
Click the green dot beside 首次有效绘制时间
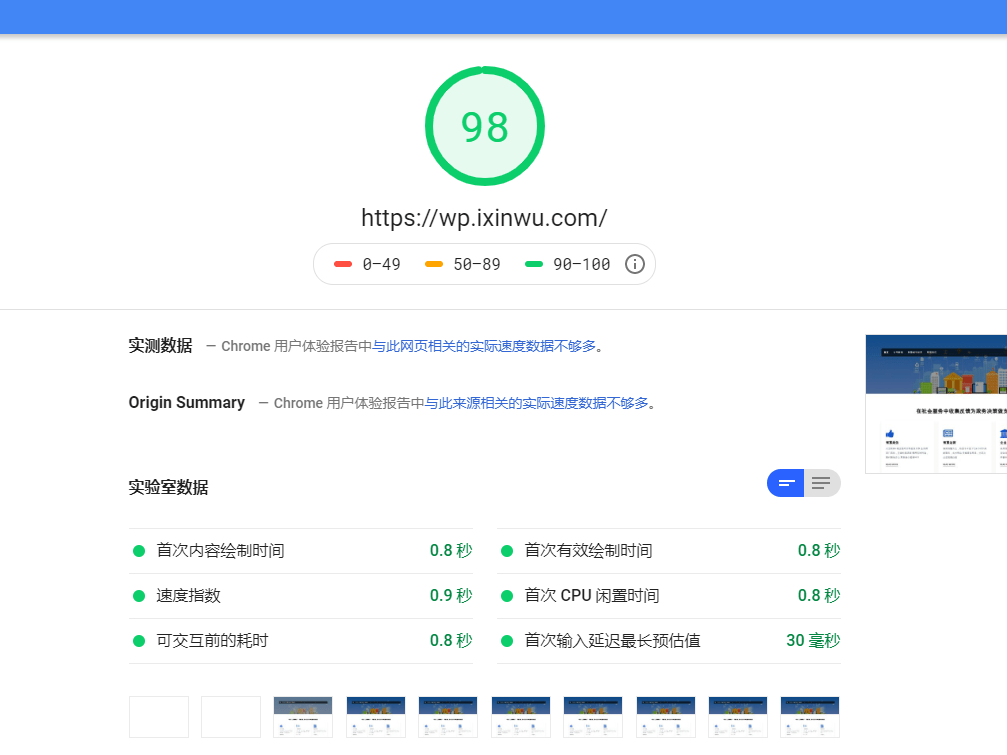507,551
